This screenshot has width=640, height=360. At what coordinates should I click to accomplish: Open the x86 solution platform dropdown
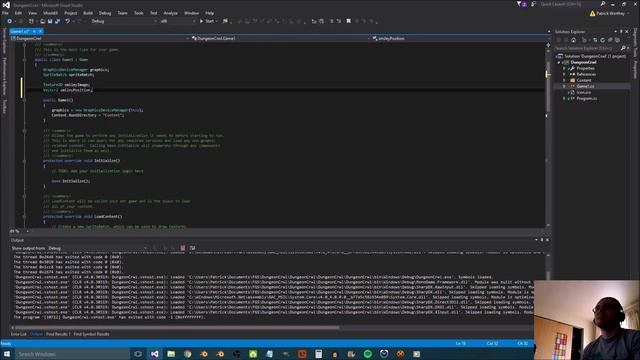[x=178, y=21]
